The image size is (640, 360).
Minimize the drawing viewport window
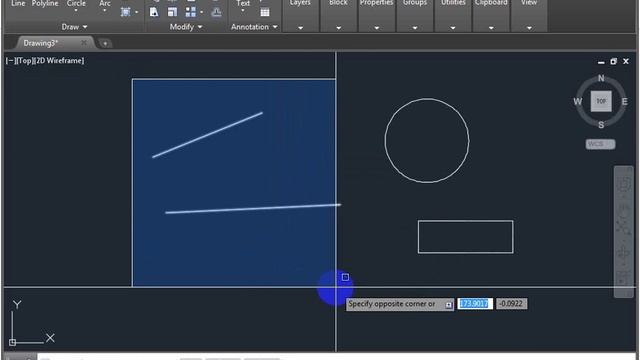tap(601, 62)
